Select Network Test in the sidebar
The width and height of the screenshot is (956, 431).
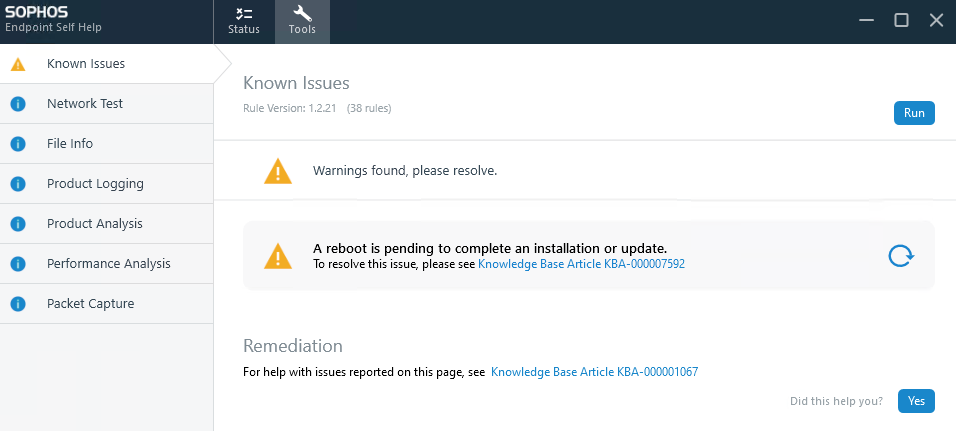[85, 104]
